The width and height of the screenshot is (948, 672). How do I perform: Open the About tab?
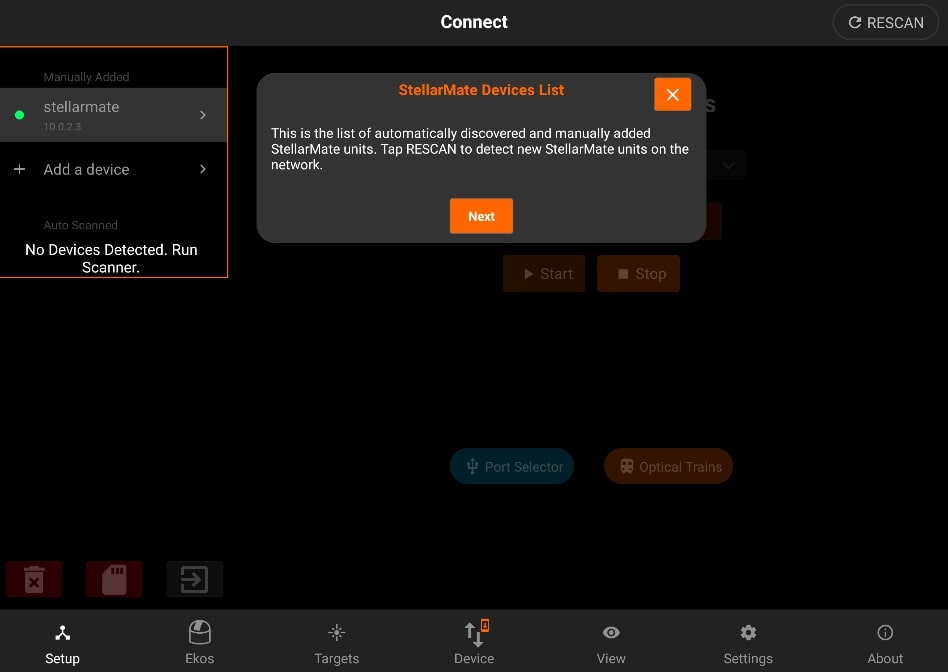pyautogui.click(x=885, y=642)
